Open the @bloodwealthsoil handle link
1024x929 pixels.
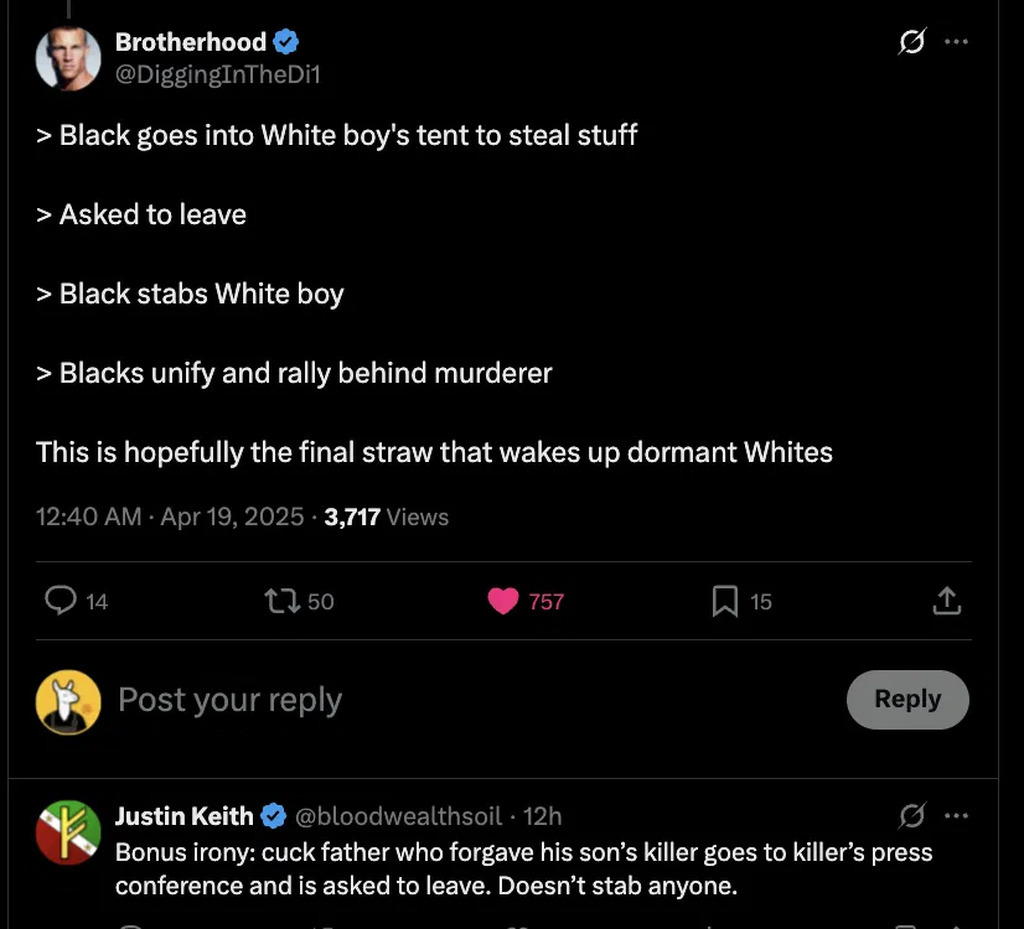(398, 816)
